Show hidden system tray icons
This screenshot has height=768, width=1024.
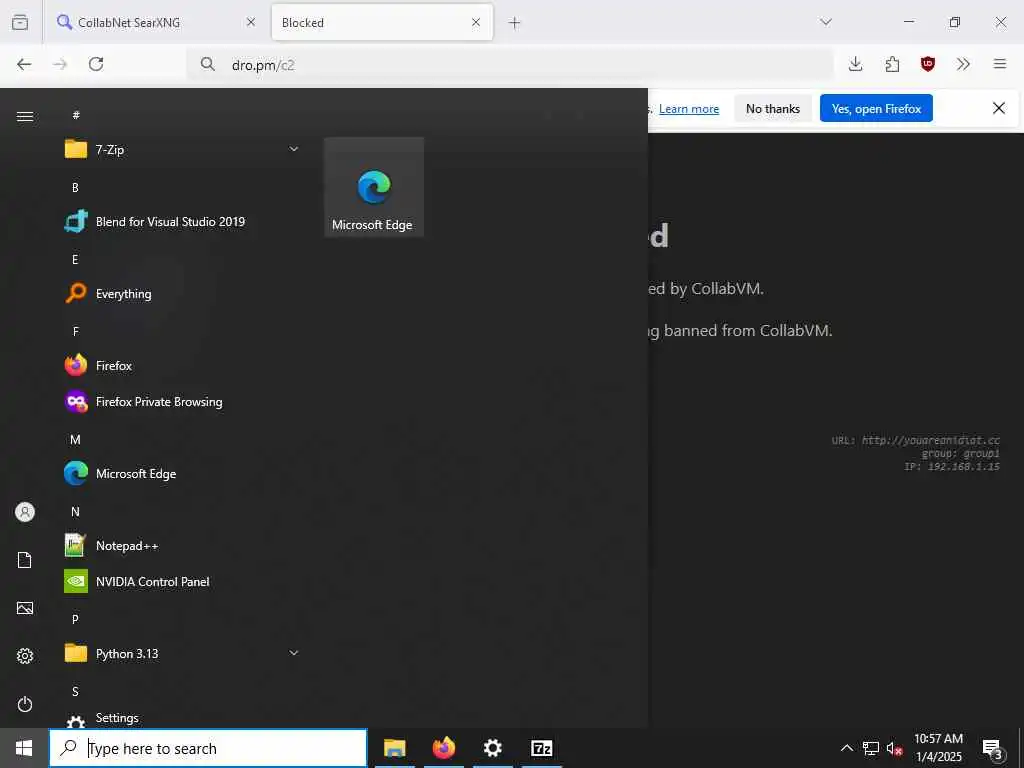(846, 748)
